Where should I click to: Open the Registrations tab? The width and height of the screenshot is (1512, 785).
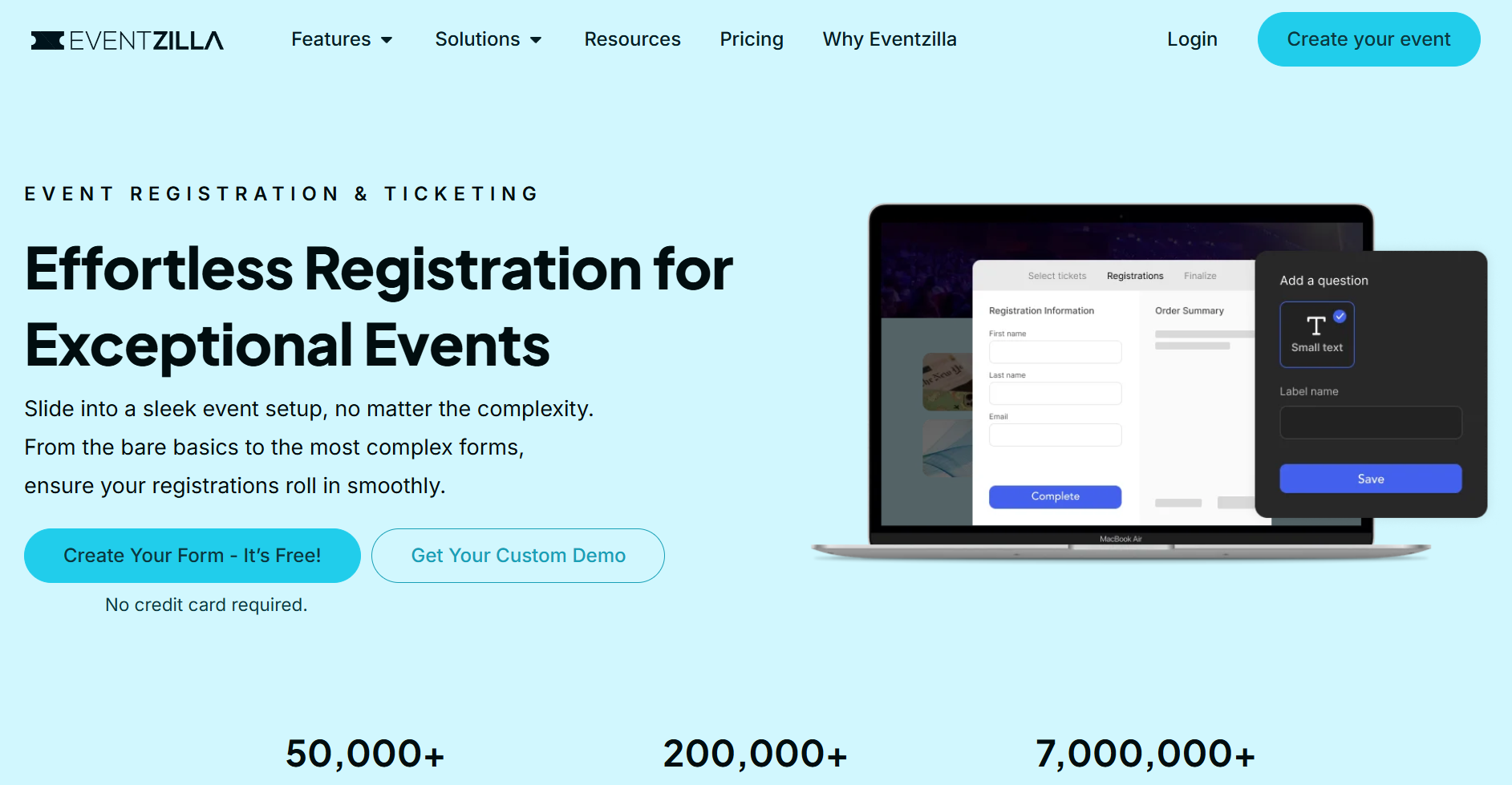pos(1134,275)
